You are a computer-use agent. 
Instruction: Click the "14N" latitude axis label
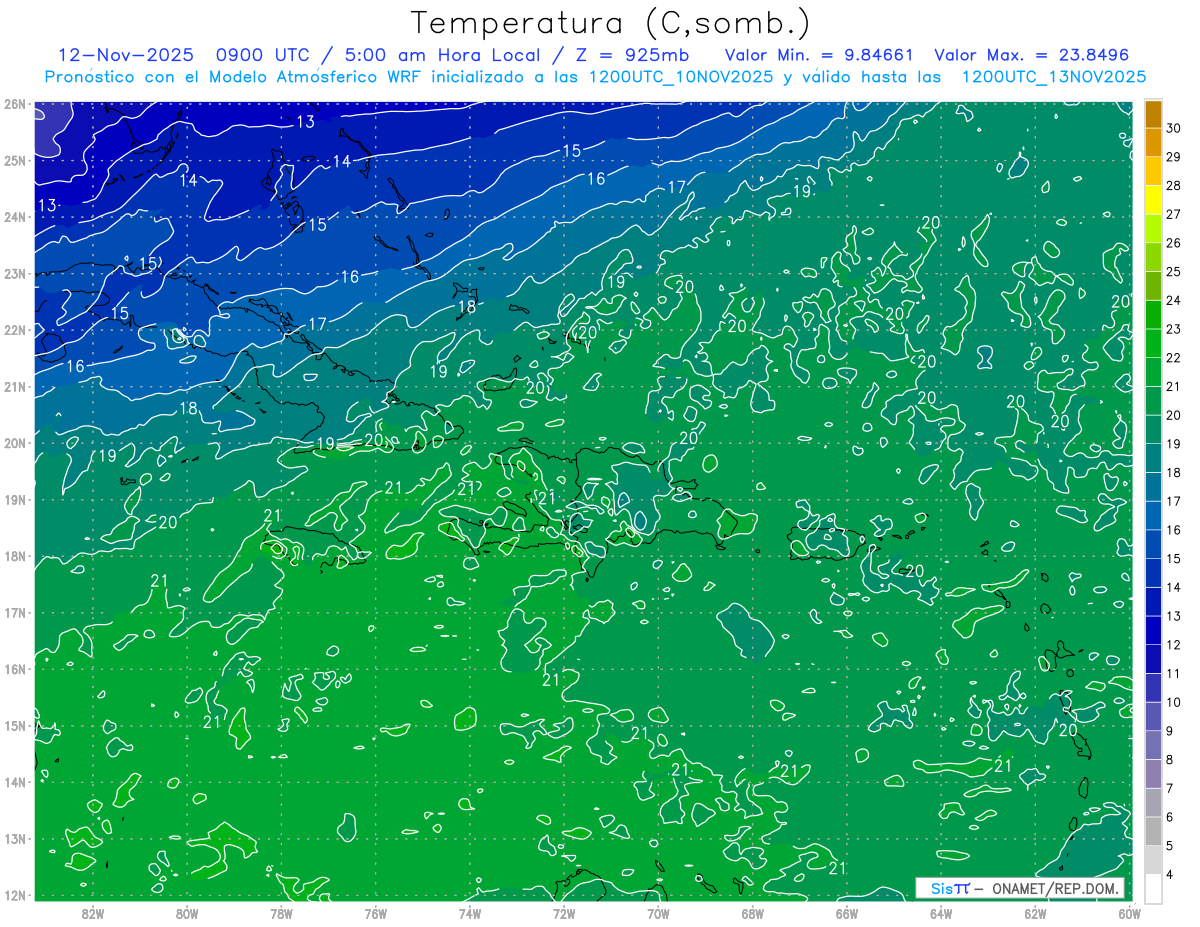pos(15,782)
